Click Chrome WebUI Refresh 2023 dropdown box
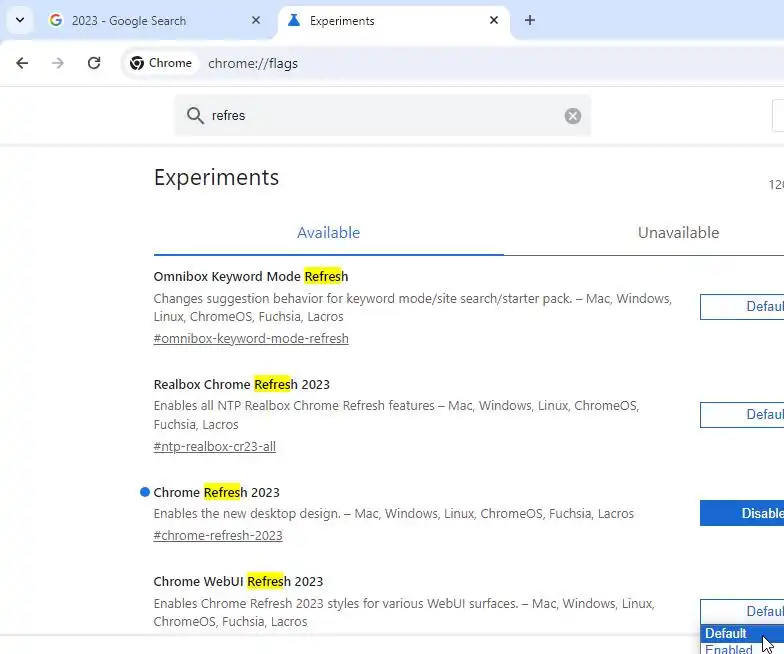The width and height of the screenshot is (784, 654). (742, 612)
